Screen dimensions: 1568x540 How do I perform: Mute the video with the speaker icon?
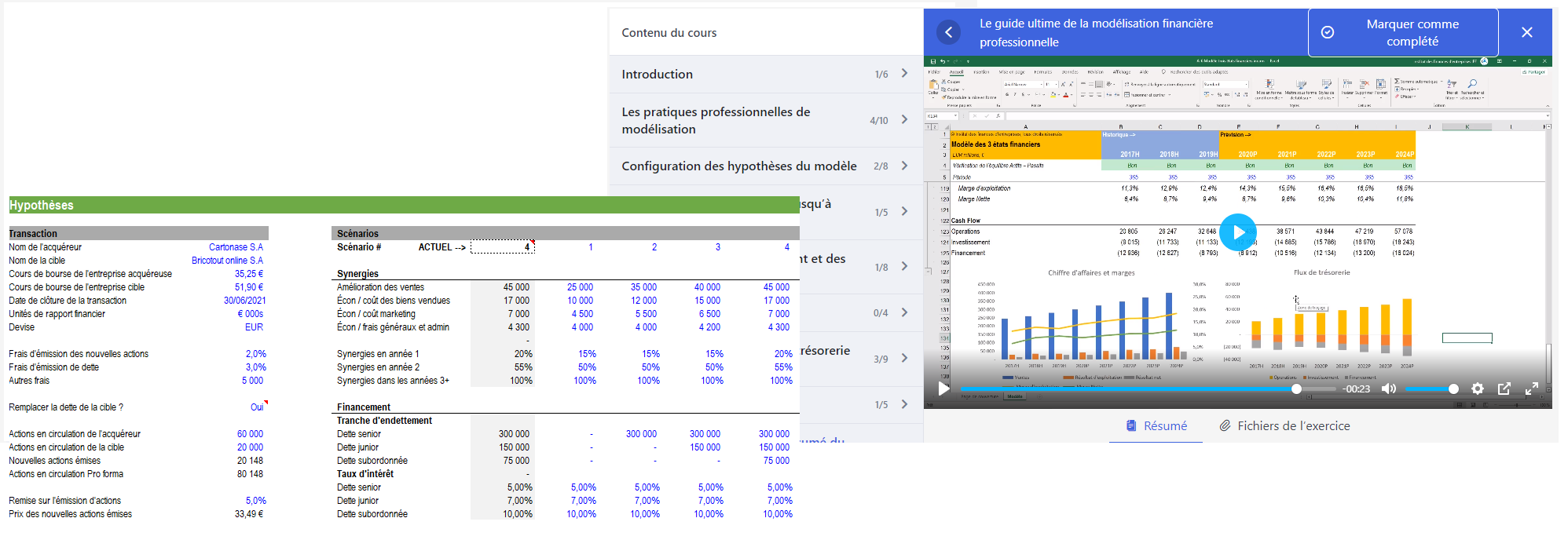[x=1389, y=389]
